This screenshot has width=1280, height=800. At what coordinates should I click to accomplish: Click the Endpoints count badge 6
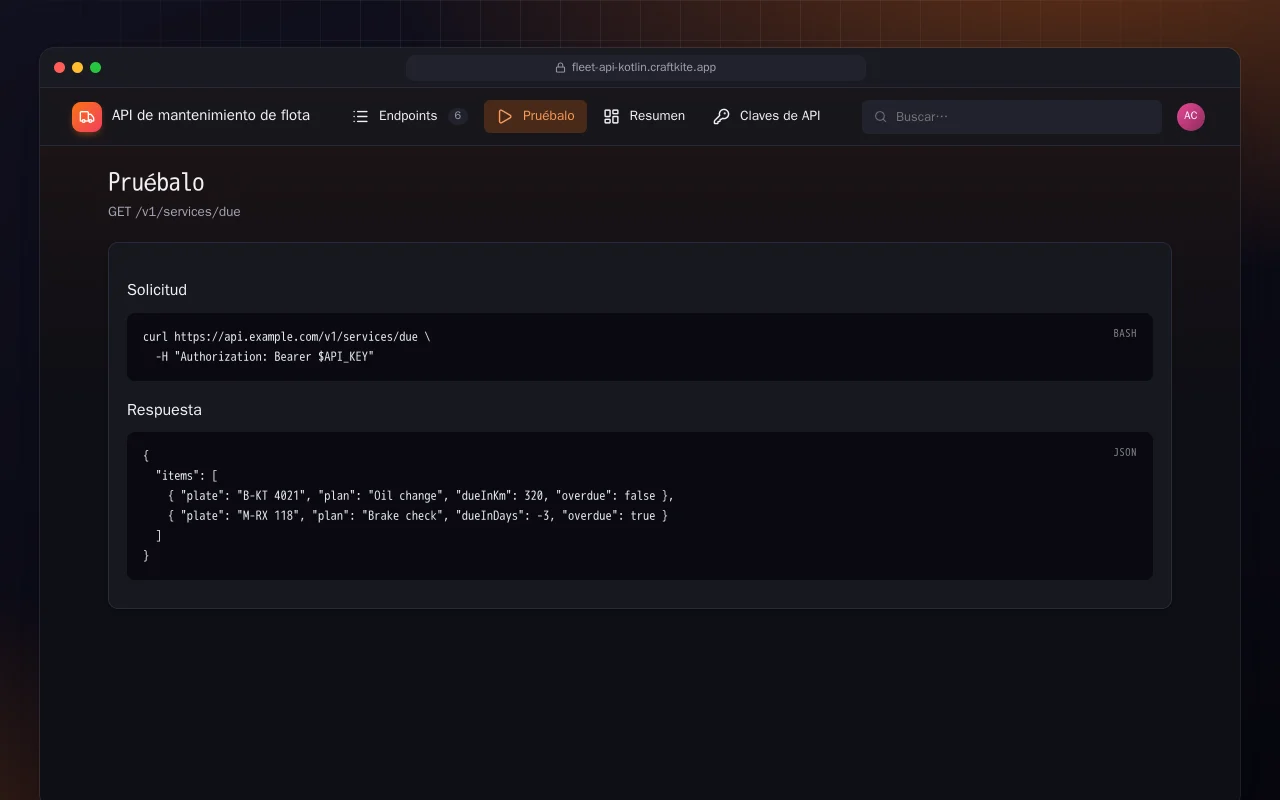(458, 116)
